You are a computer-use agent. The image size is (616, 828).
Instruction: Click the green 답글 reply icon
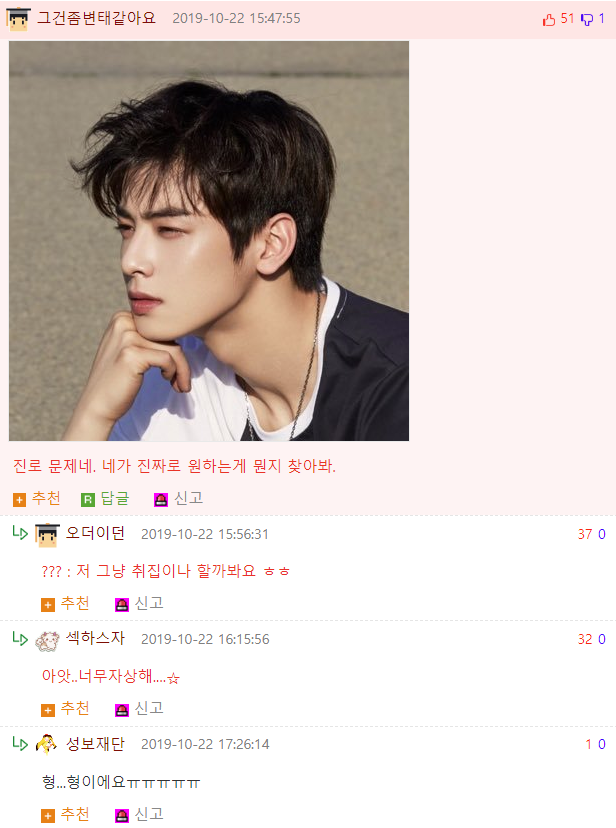click(88, 500)
